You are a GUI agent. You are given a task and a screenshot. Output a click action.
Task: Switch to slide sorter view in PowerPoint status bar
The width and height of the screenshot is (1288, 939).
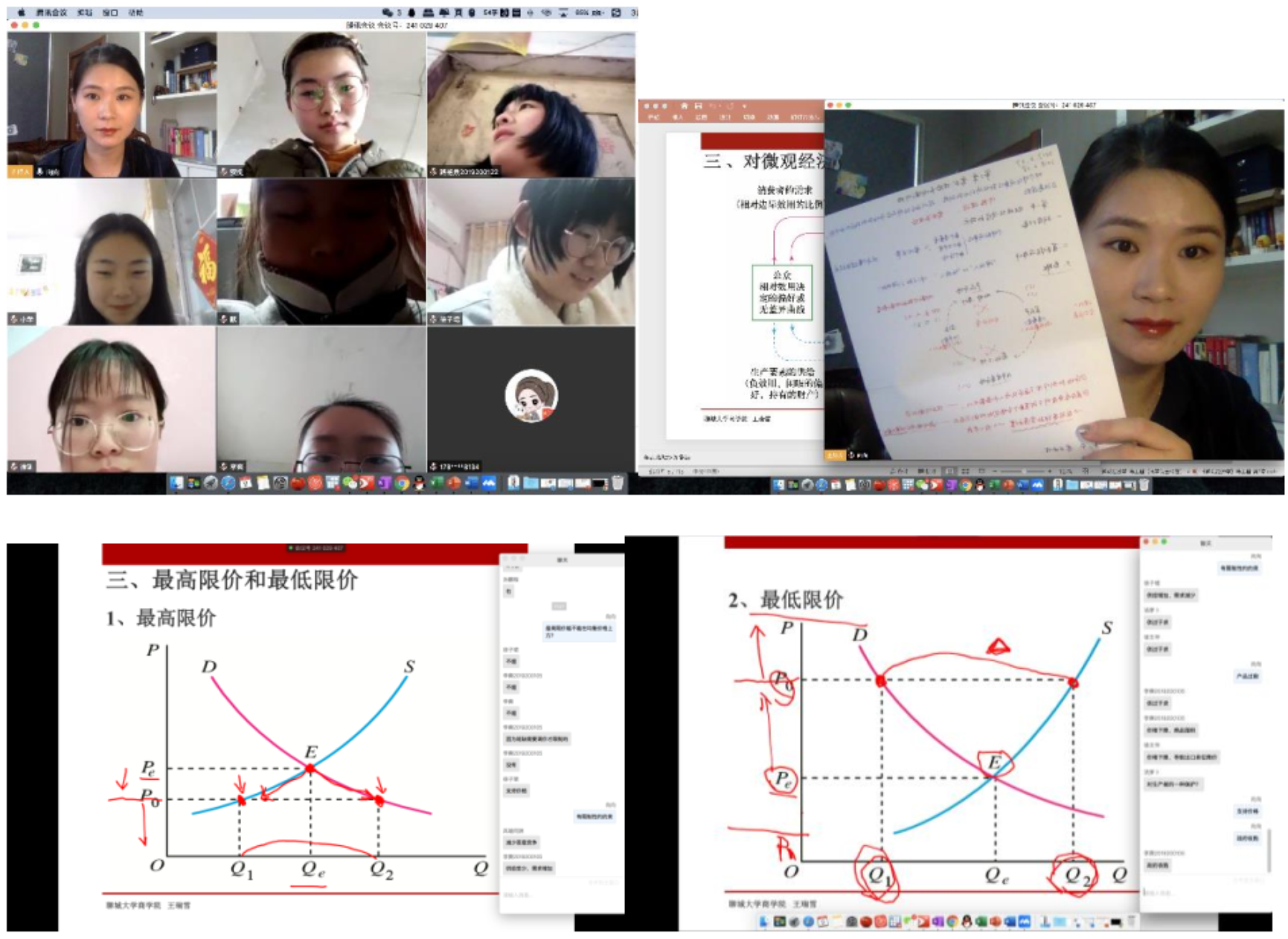965,471
